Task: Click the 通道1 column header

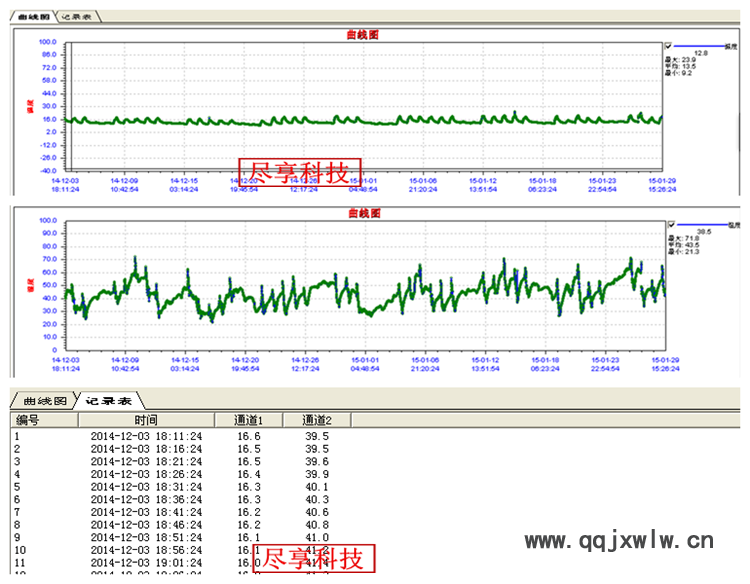Action: pos(249,420)
